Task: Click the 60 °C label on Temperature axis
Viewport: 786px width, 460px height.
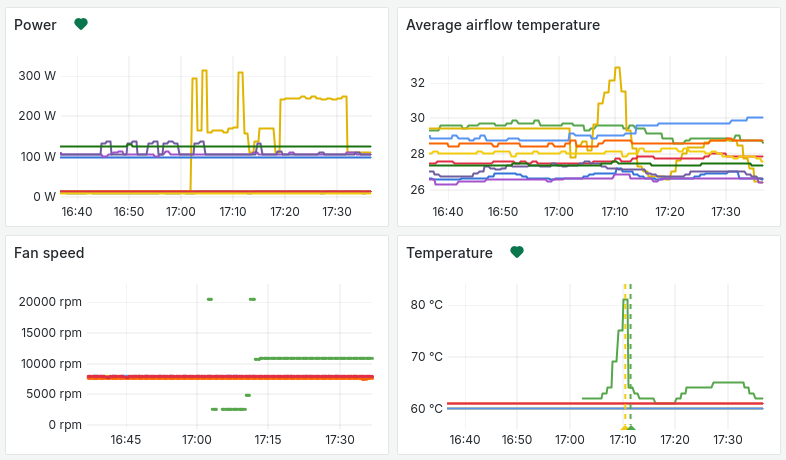Action: 429,408
